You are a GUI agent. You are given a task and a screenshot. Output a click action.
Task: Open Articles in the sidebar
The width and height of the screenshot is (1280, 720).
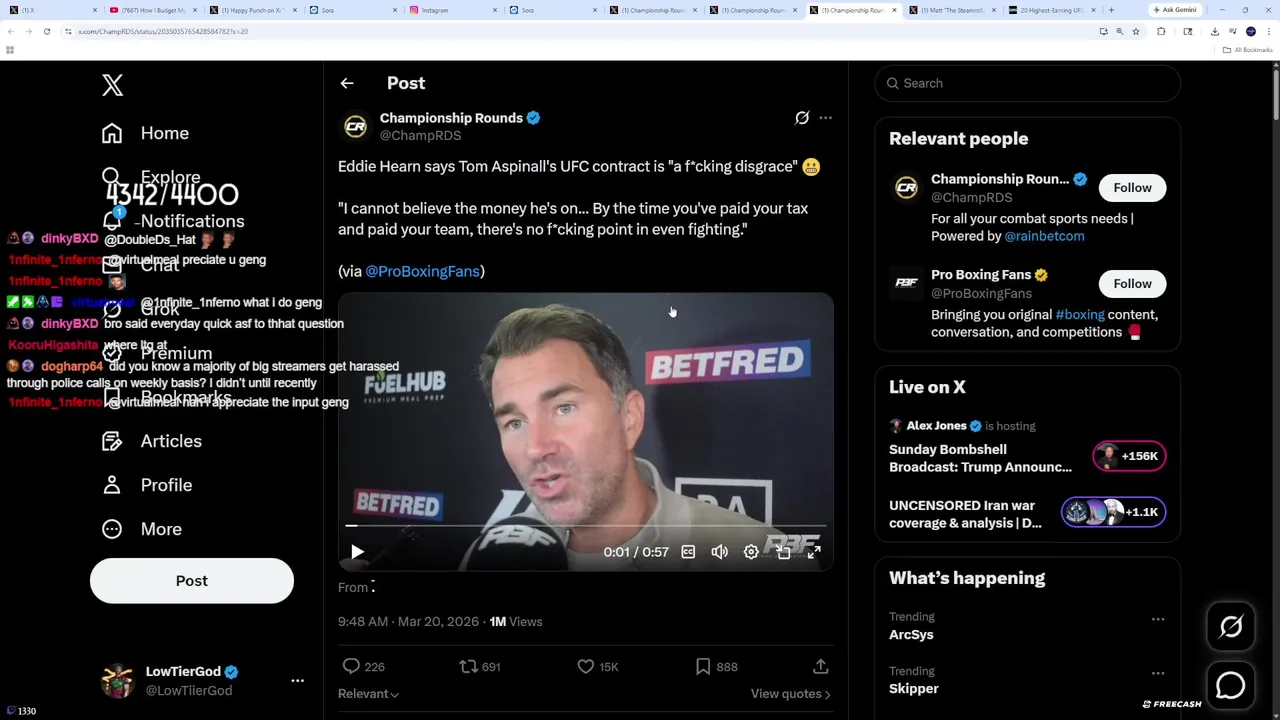tap(151, 441)
